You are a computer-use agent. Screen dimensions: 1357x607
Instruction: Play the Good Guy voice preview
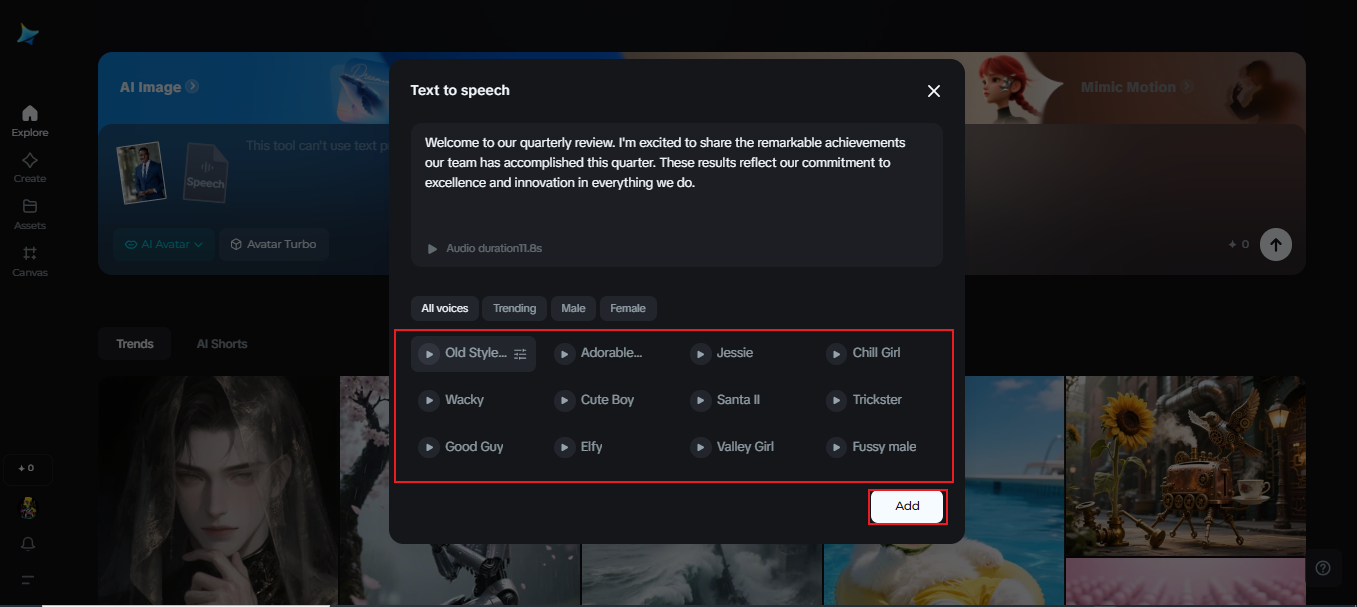pyautogui.click(x=429, y=448)
